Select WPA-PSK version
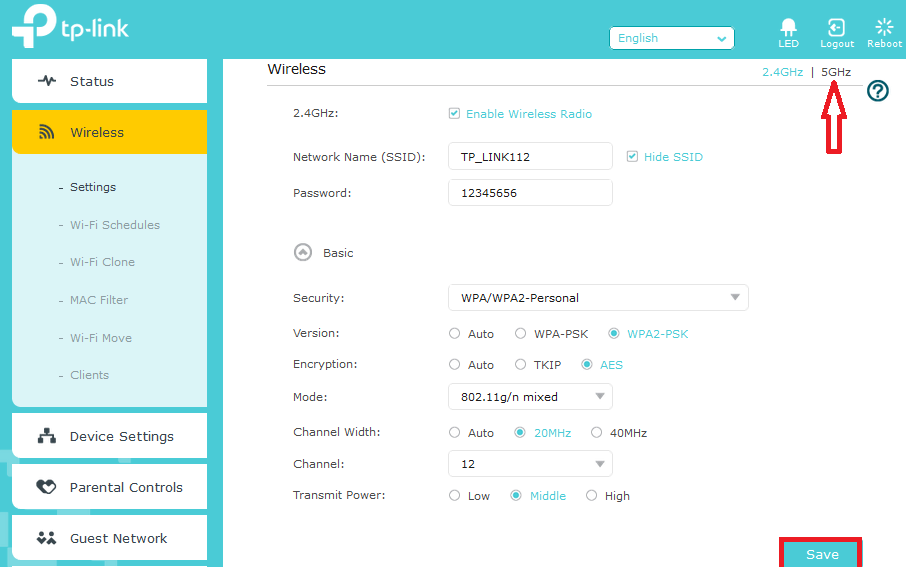 coord(521,333)
